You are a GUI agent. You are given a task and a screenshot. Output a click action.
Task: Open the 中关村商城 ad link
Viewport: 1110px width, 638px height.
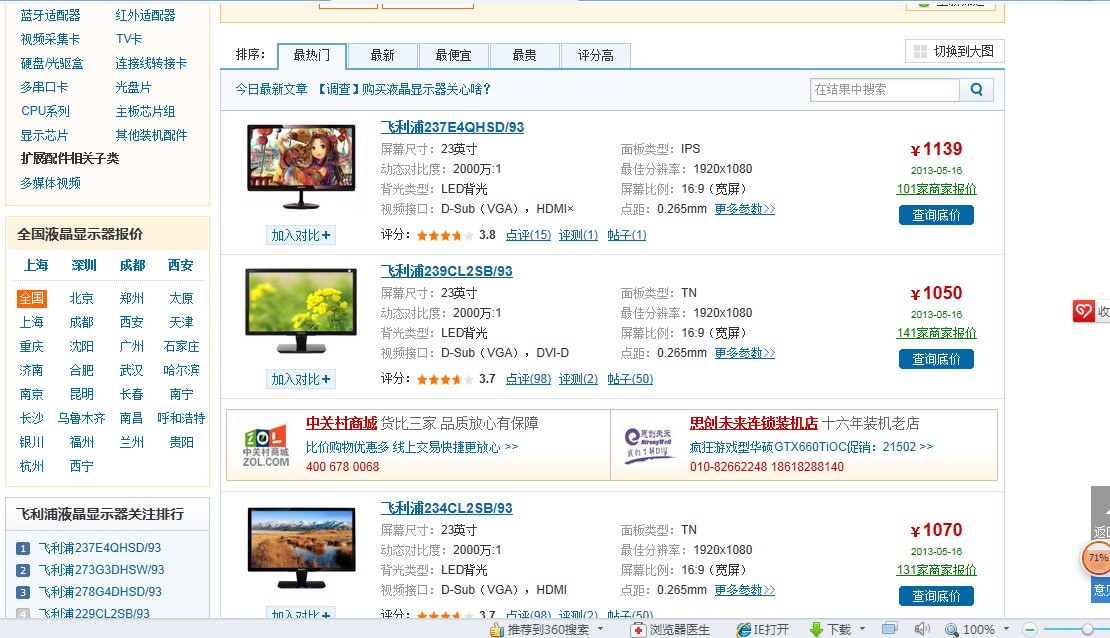(341, 423)
